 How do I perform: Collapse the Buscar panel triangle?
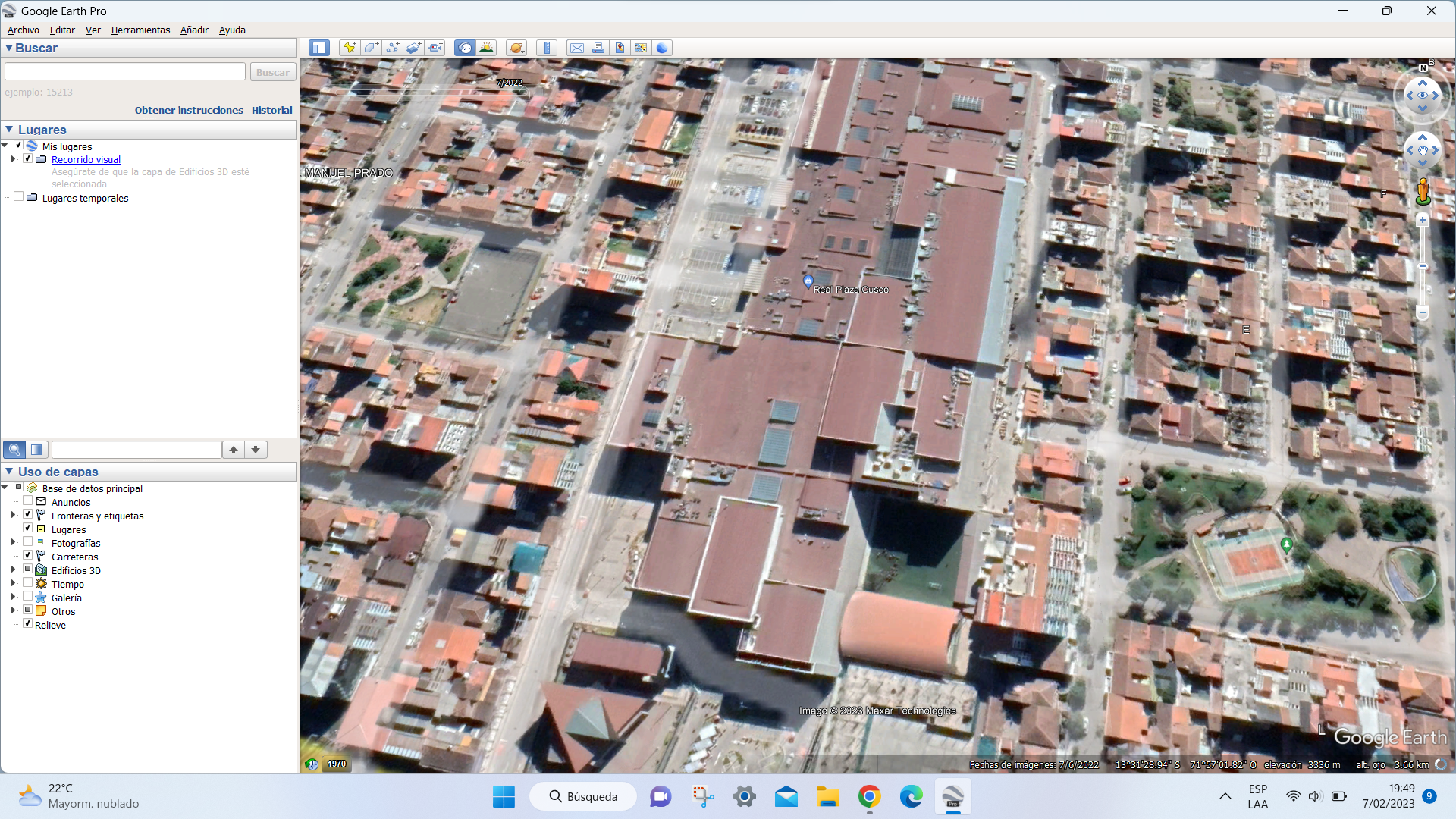coord(9,48)
